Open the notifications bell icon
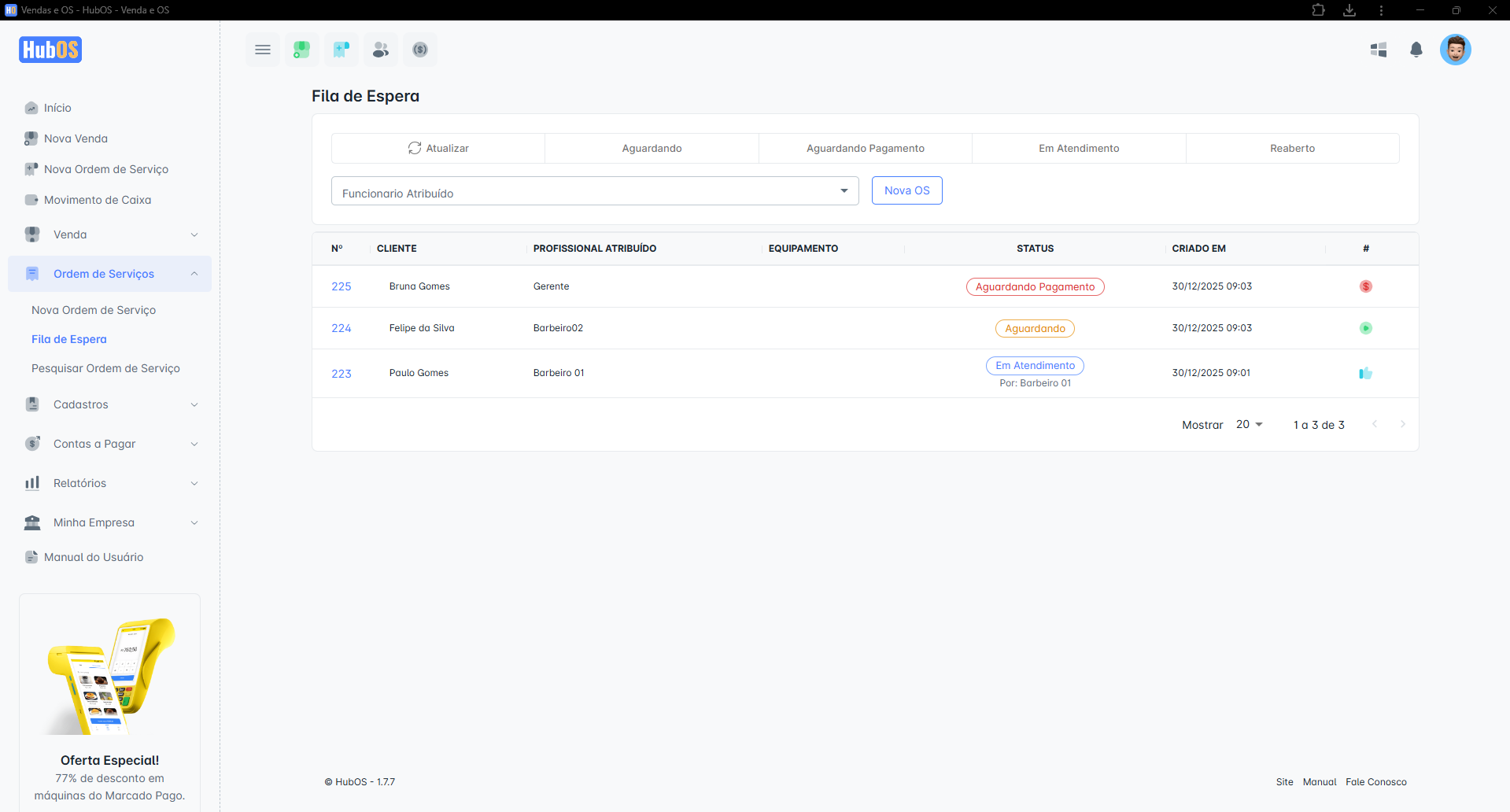1510x812 pixels. click(x=1416, y=50)
